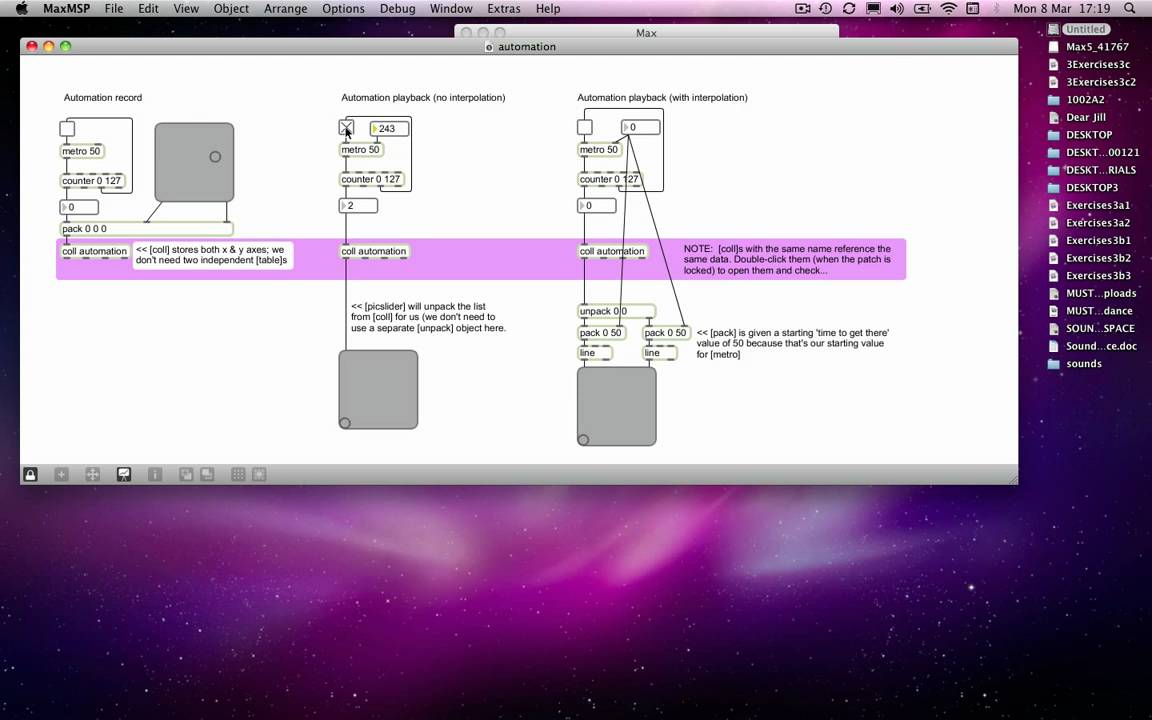
Task: Click the overlapping-squares icon left of the grid icon
Action: pyautogui.click(x=207, y=475)
